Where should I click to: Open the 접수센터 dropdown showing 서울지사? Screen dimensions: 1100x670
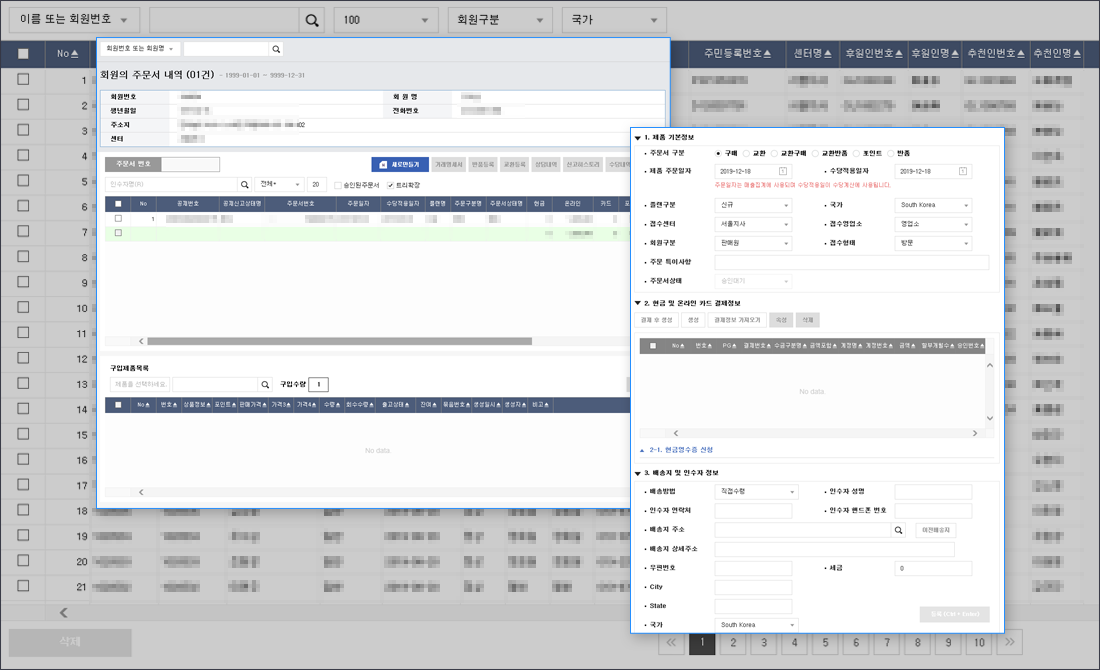point(754,224)
